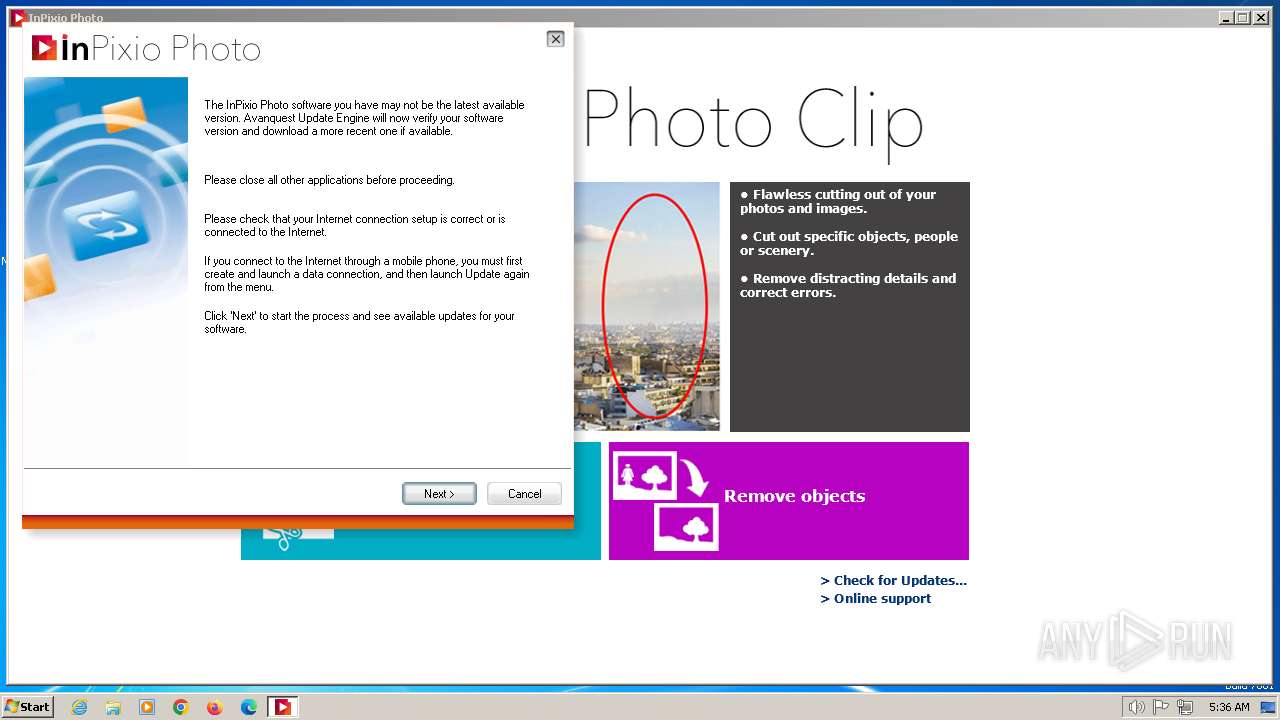Screen dimensions: 1280x720
Task: Launch Windows Media Player from taskbar
Action: [147, 707]
